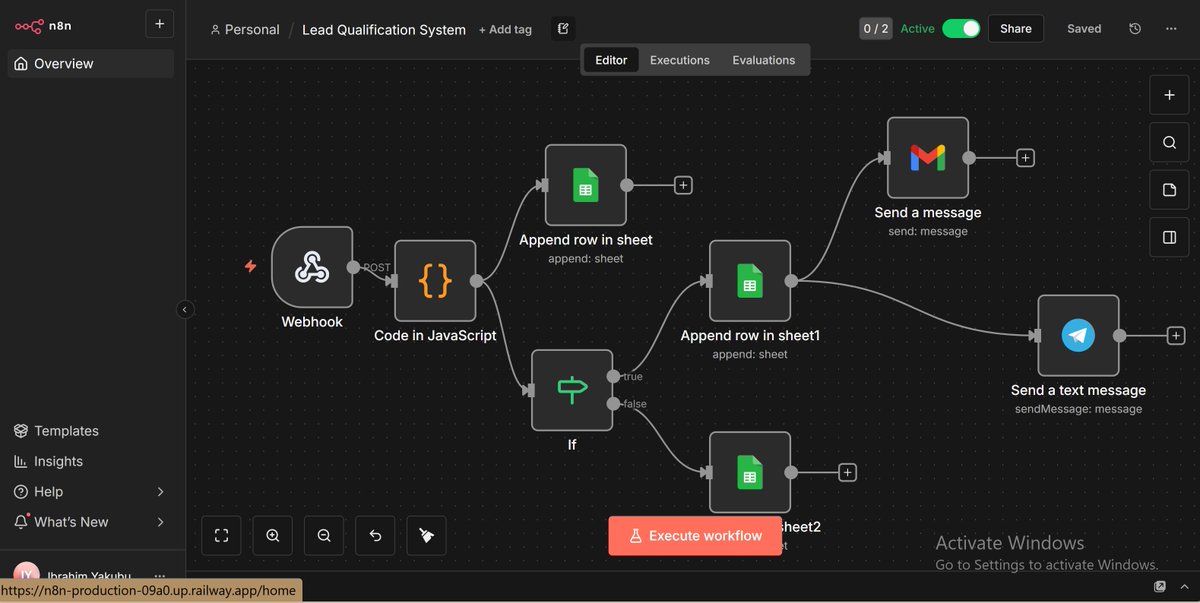The width and height of the screenshot is (1200, 603).
Task: Zoom in on the canvas
Action: [273, 535]
